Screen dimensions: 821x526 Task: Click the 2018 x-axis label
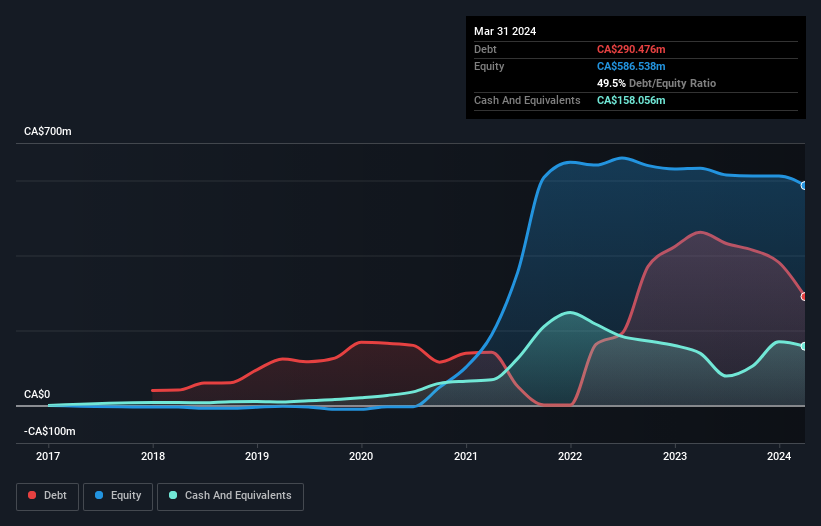click(153, 456)
